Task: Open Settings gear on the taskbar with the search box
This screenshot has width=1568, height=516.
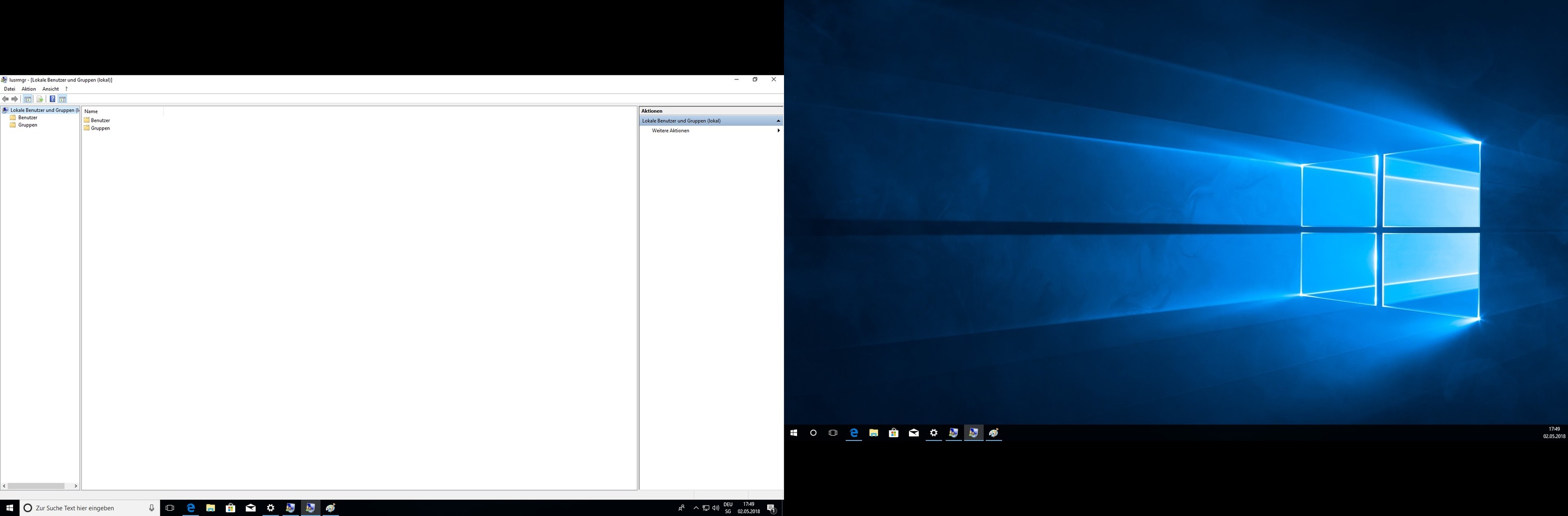Action: click(271, 508)
